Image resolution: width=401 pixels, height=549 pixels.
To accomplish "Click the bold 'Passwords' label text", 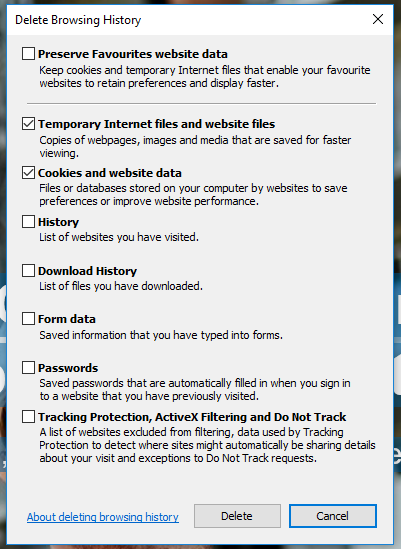I will (68, 368).
